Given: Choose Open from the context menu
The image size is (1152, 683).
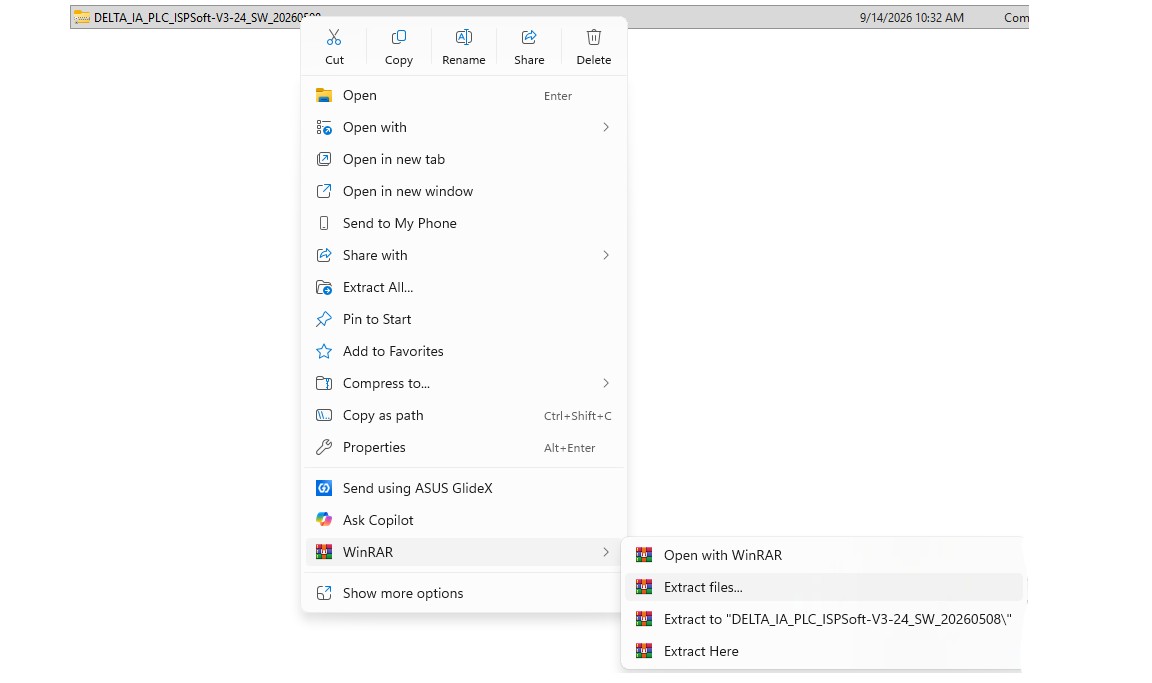Looking at the screenshot, I should click(x=464, y=95).
